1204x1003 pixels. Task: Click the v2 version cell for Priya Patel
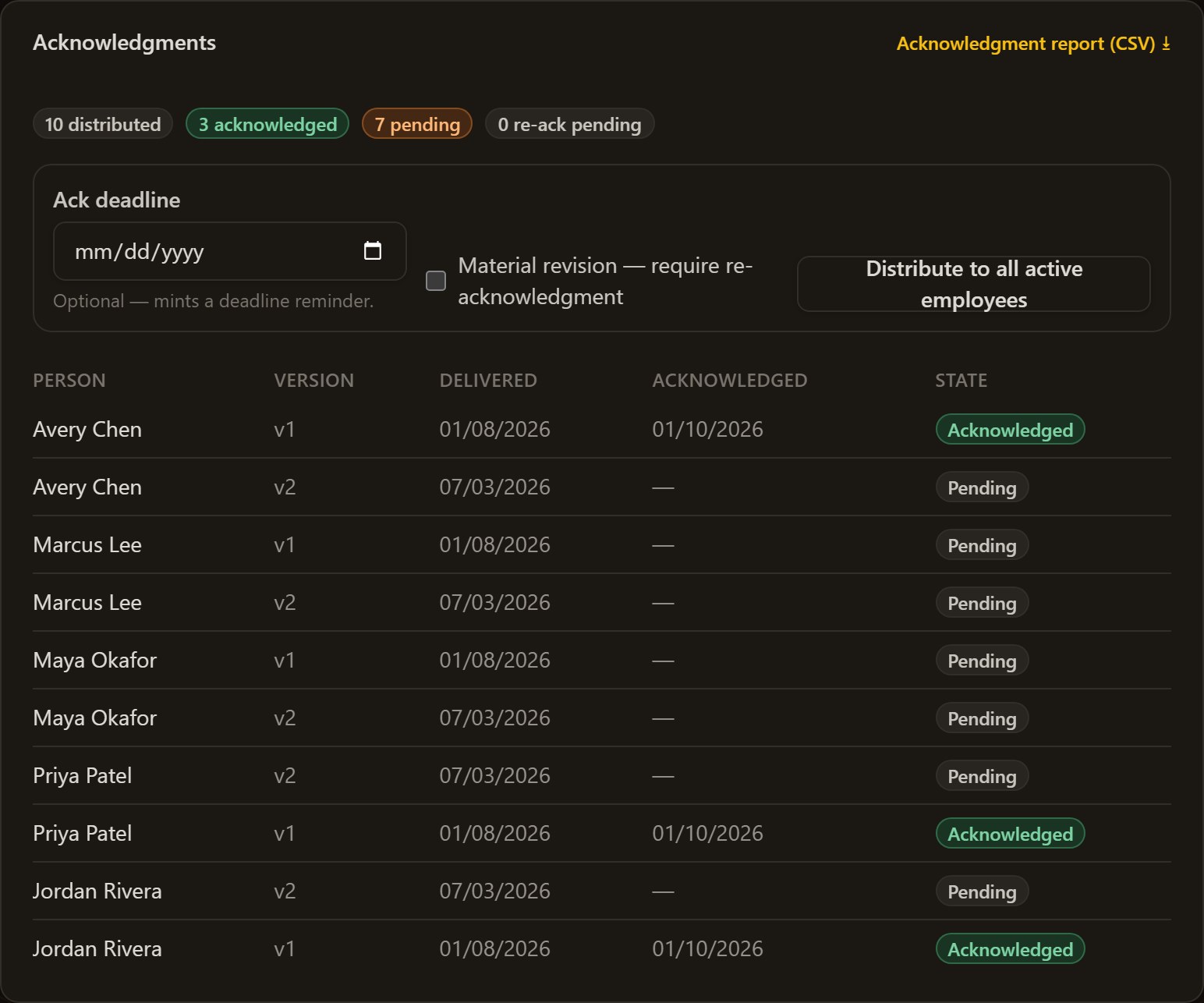285,776
